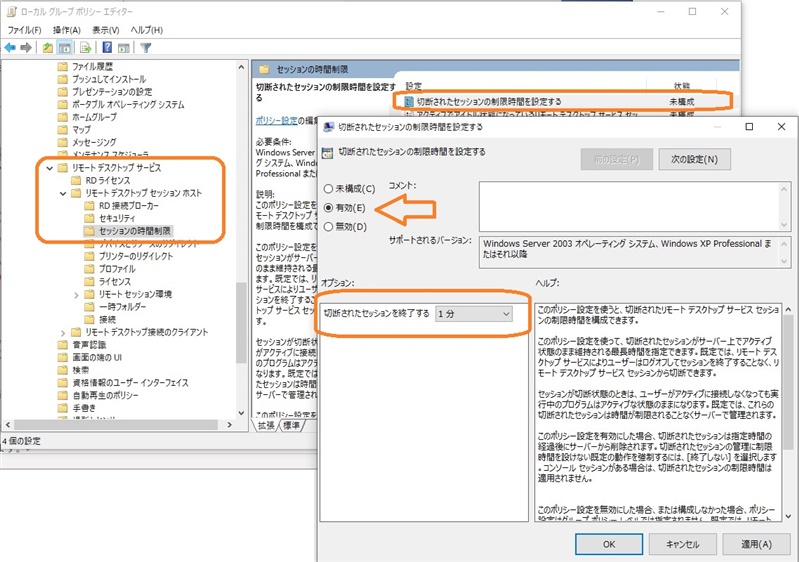The image size is (799, 562).
Task: Click the folder icon beside 一時フォルダー
Action: 89,307
